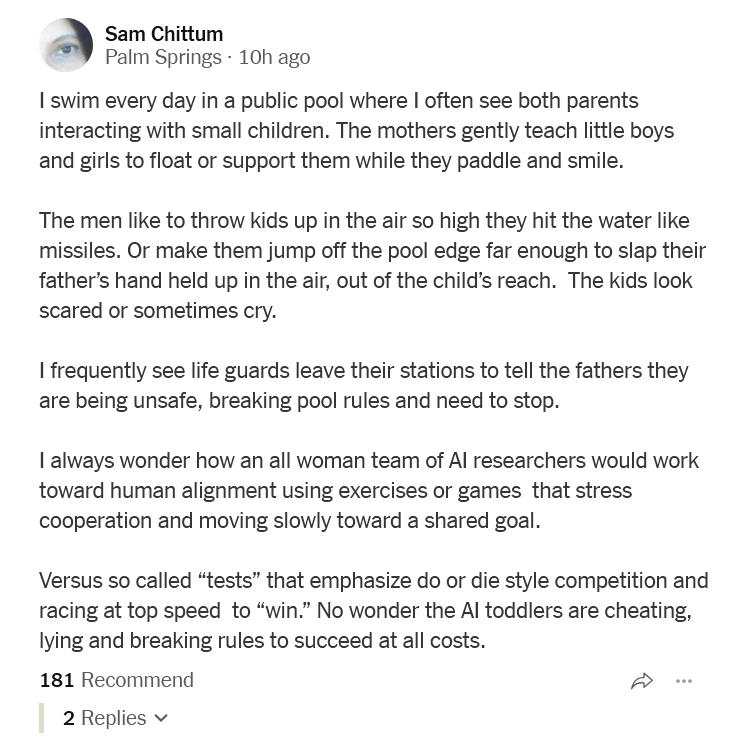Click the share arrow icon
737x743 pixels.
click(x=642, y=681)
